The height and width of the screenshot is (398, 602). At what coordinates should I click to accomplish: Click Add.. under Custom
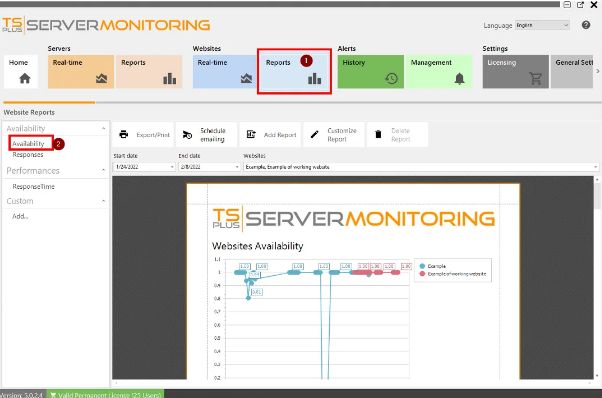[x=20, y=216]
